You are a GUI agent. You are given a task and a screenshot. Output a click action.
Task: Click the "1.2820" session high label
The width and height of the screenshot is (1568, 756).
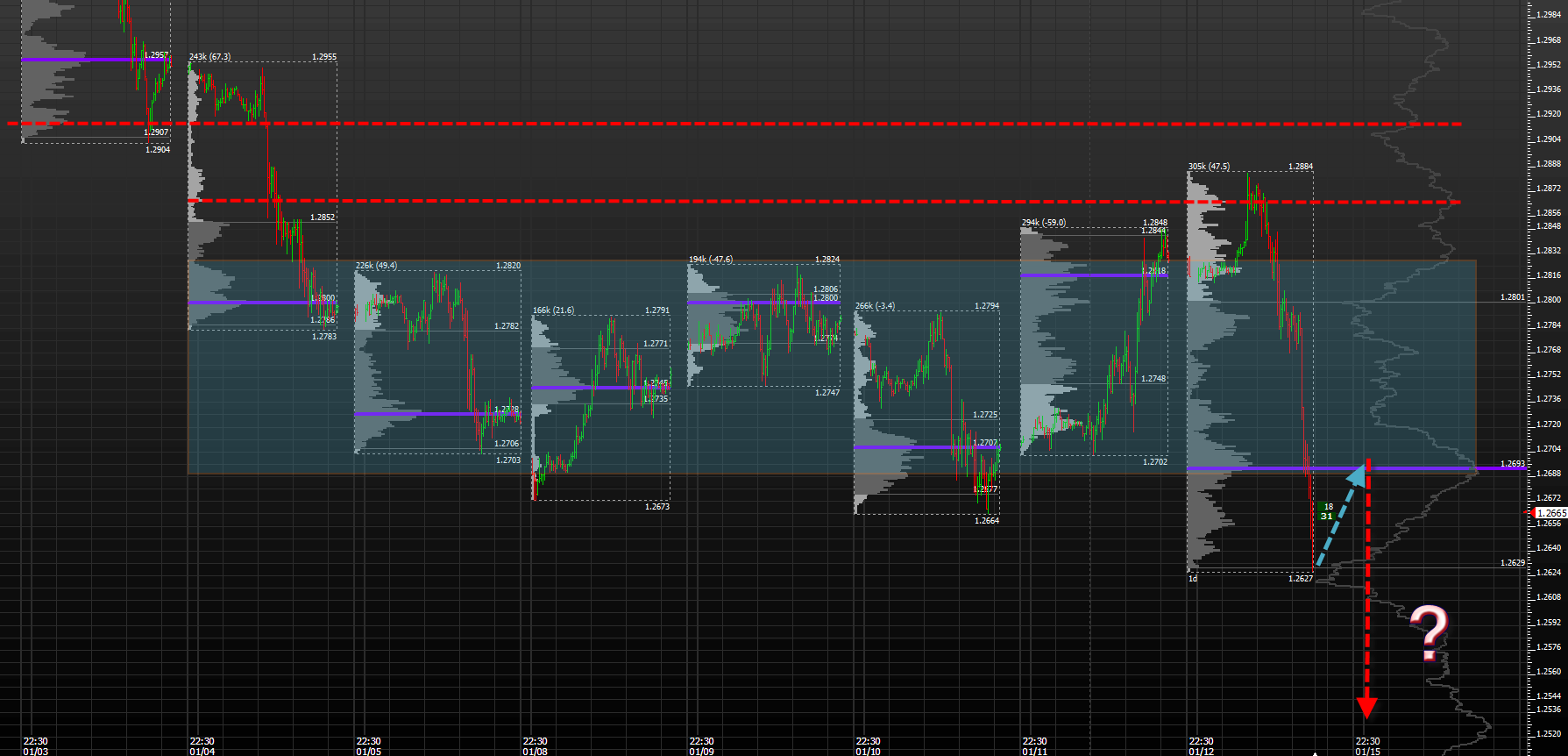pyautogui.click(x=508, y=266)
